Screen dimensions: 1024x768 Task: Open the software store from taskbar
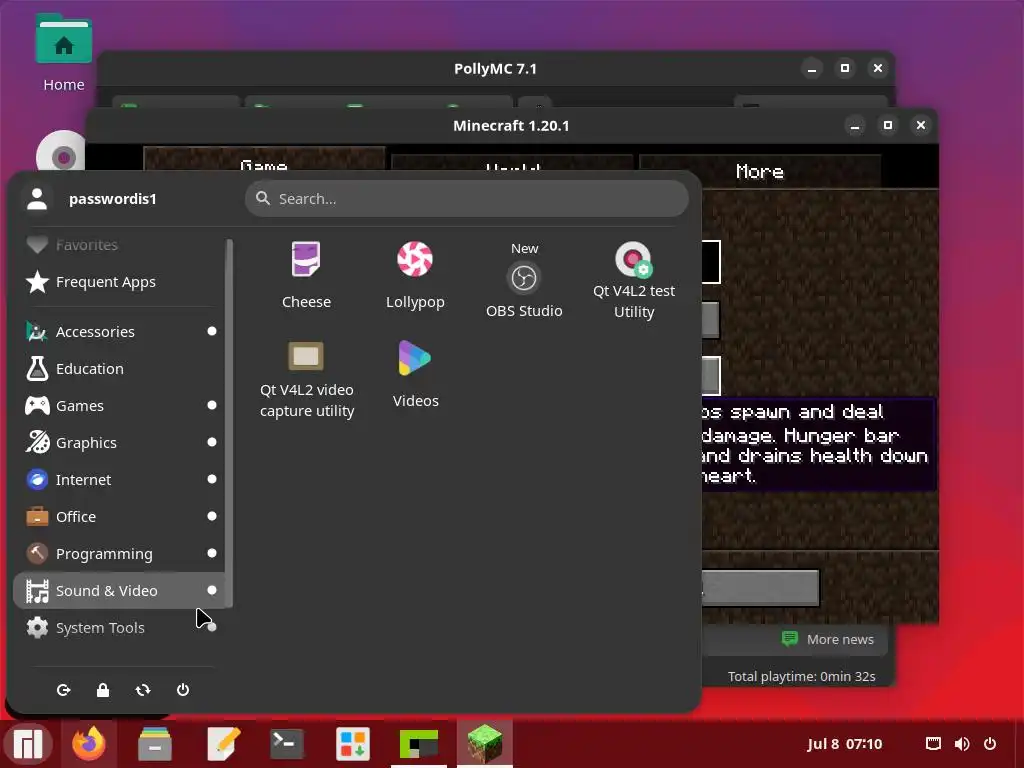coord(353,744)
